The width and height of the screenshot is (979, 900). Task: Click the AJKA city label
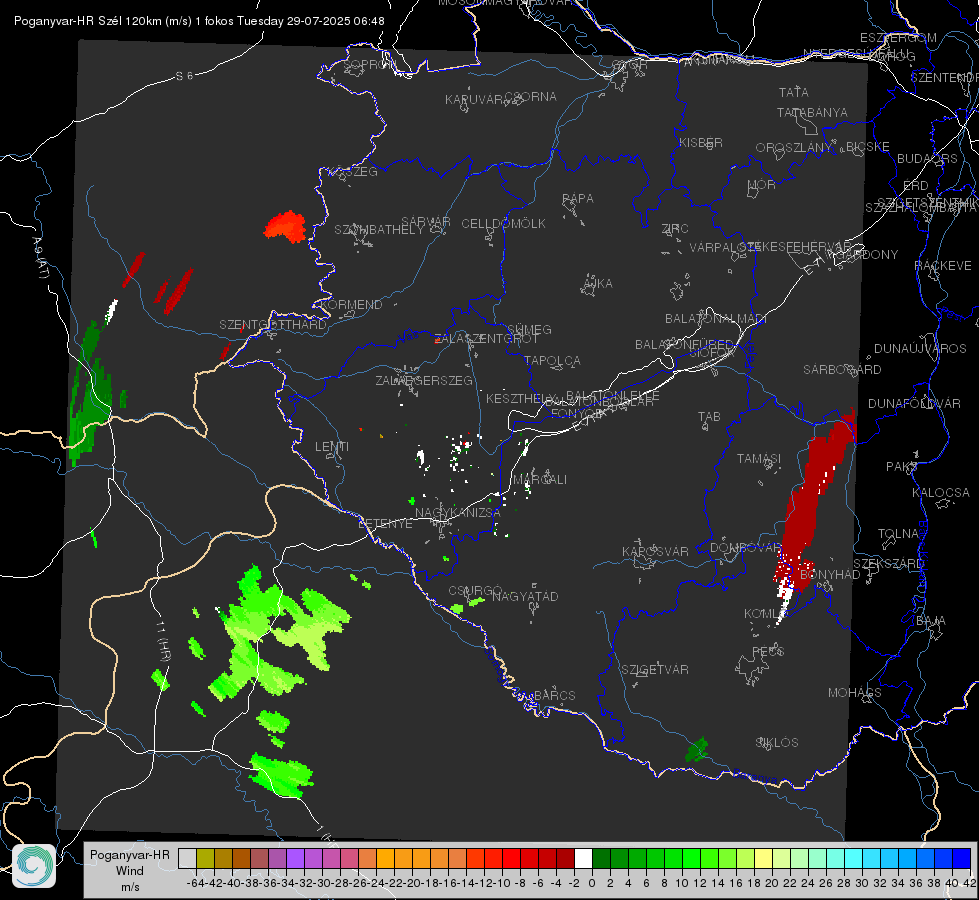(598, 284)
